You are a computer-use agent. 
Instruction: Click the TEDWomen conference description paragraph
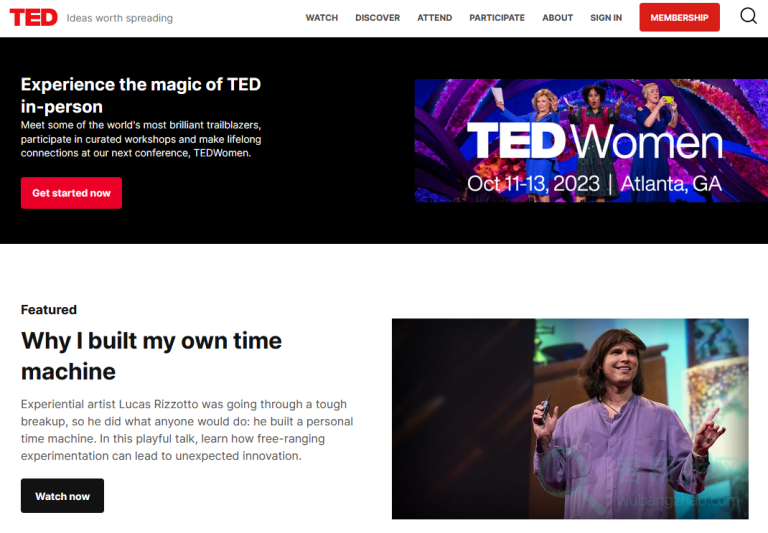click(x=140, y=139)
